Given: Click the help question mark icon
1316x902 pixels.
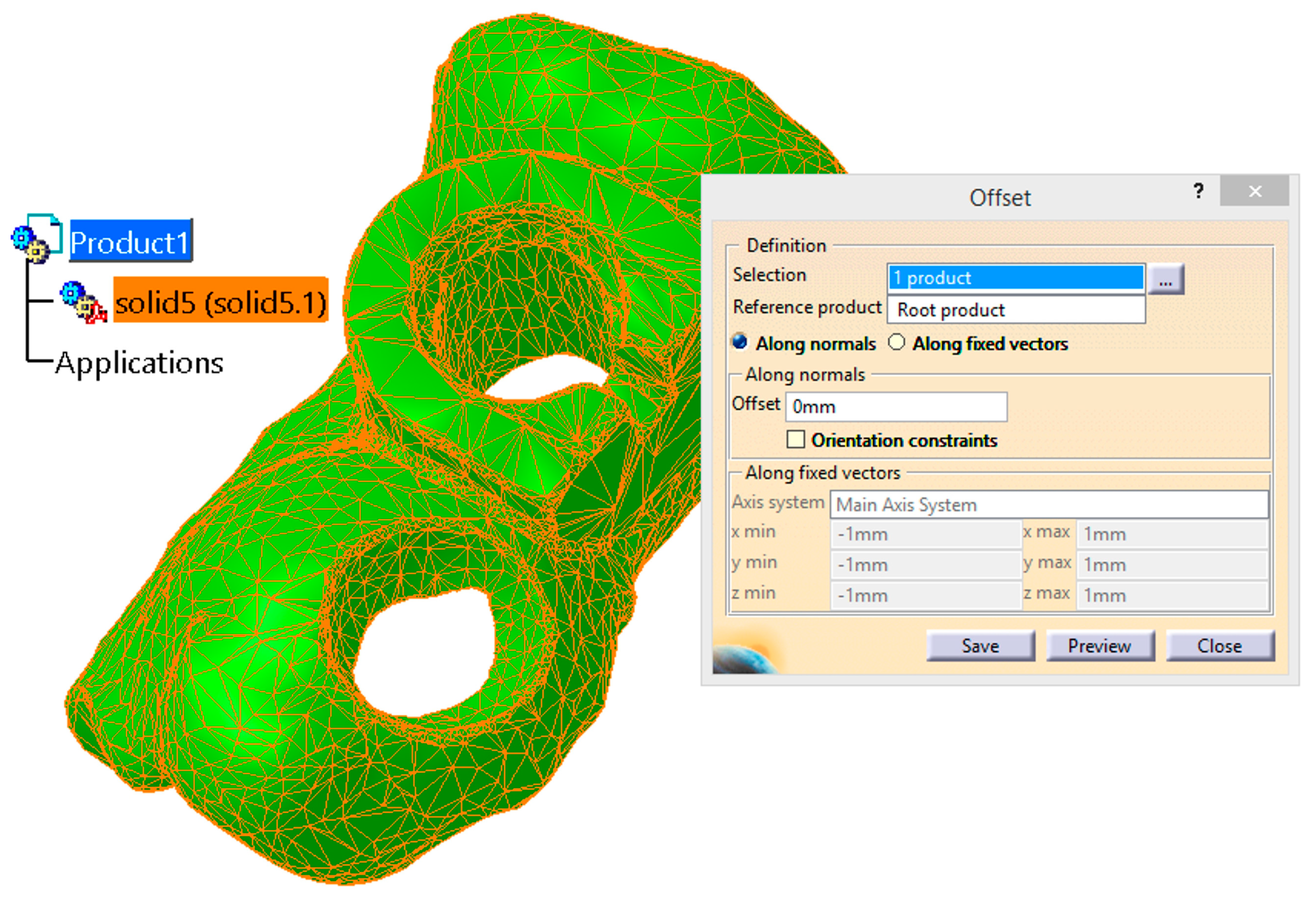Looking at the screenshot, I should 1198,191.
